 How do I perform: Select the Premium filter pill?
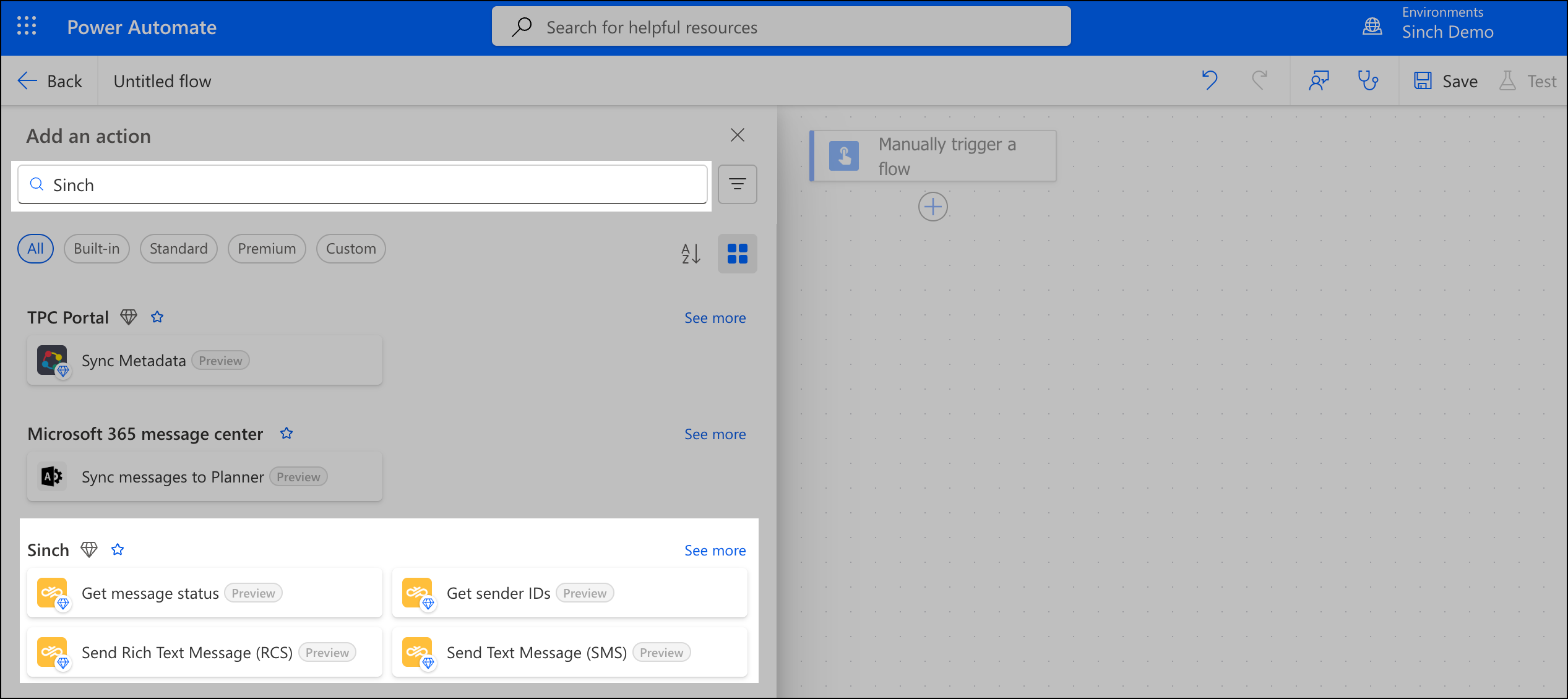coord(267,249)
